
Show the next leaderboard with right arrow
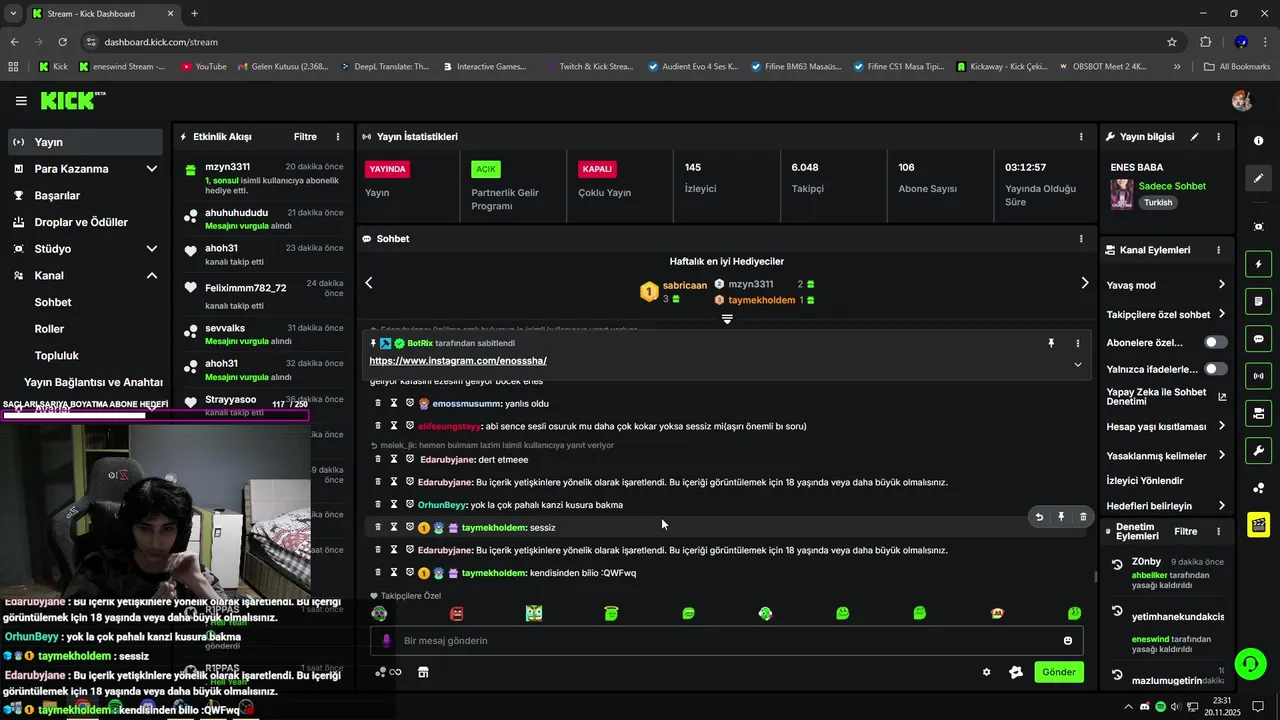(1084, 283)
